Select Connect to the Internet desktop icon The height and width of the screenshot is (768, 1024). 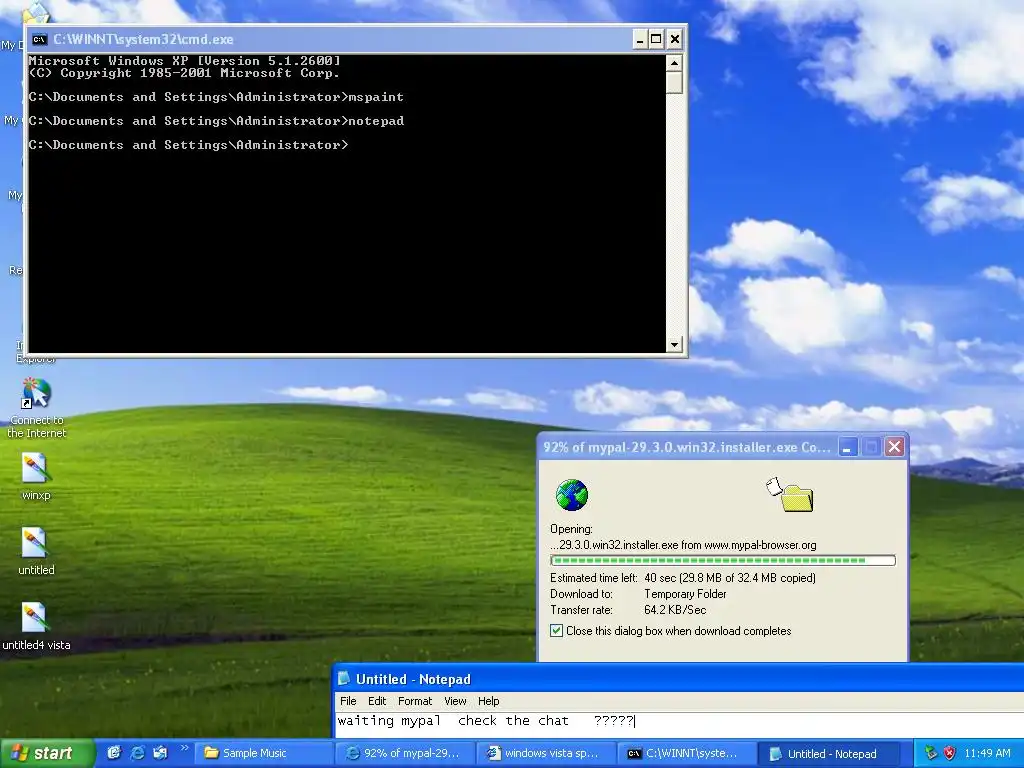tap(37, 408)
